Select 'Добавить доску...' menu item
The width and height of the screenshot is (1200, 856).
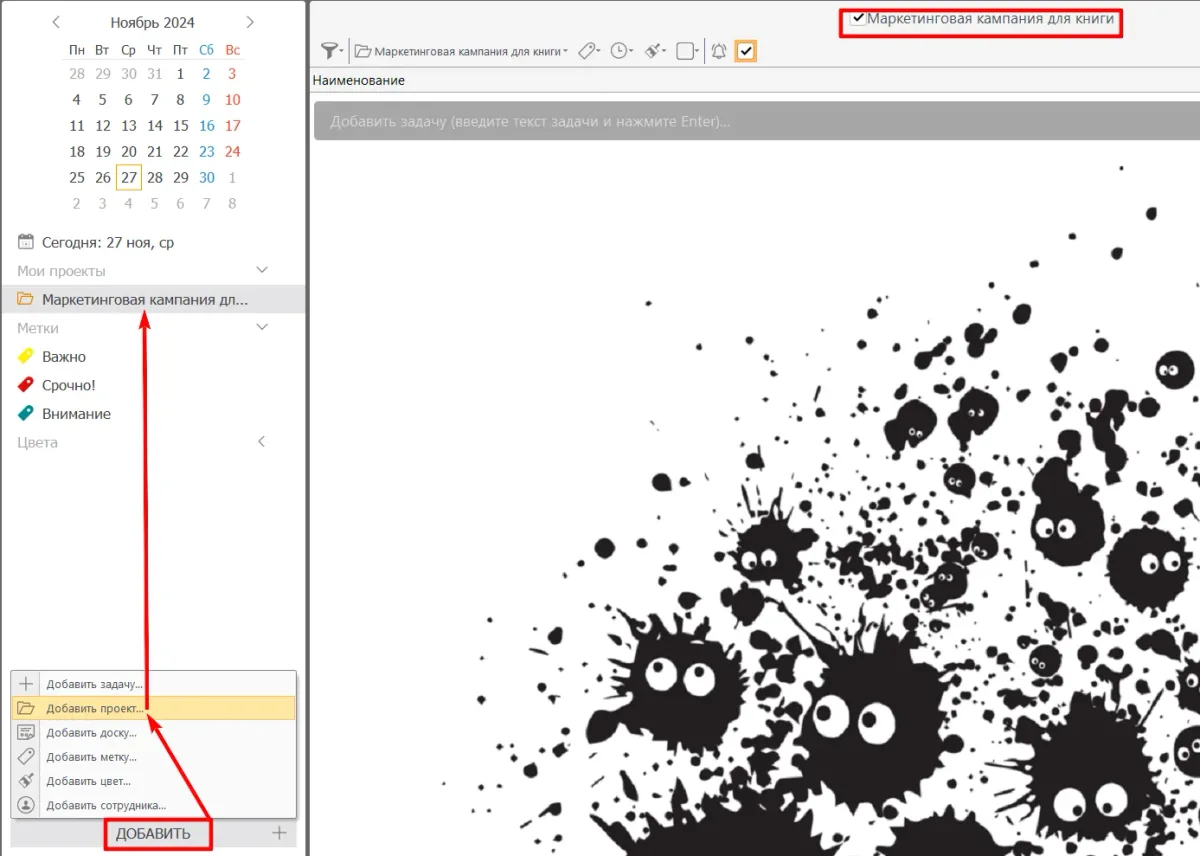(92, 733)
